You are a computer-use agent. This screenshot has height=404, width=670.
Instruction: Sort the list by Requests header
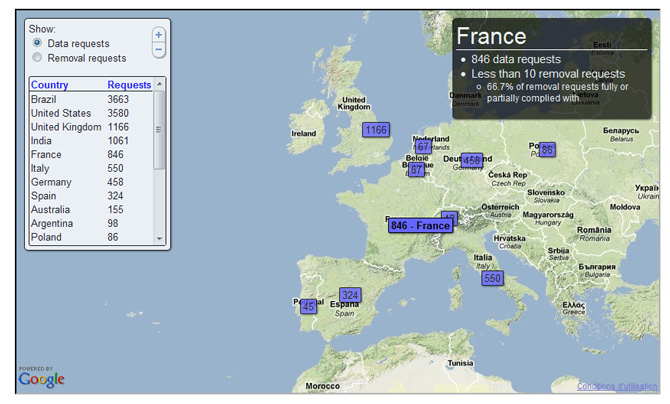click(129, 85)
